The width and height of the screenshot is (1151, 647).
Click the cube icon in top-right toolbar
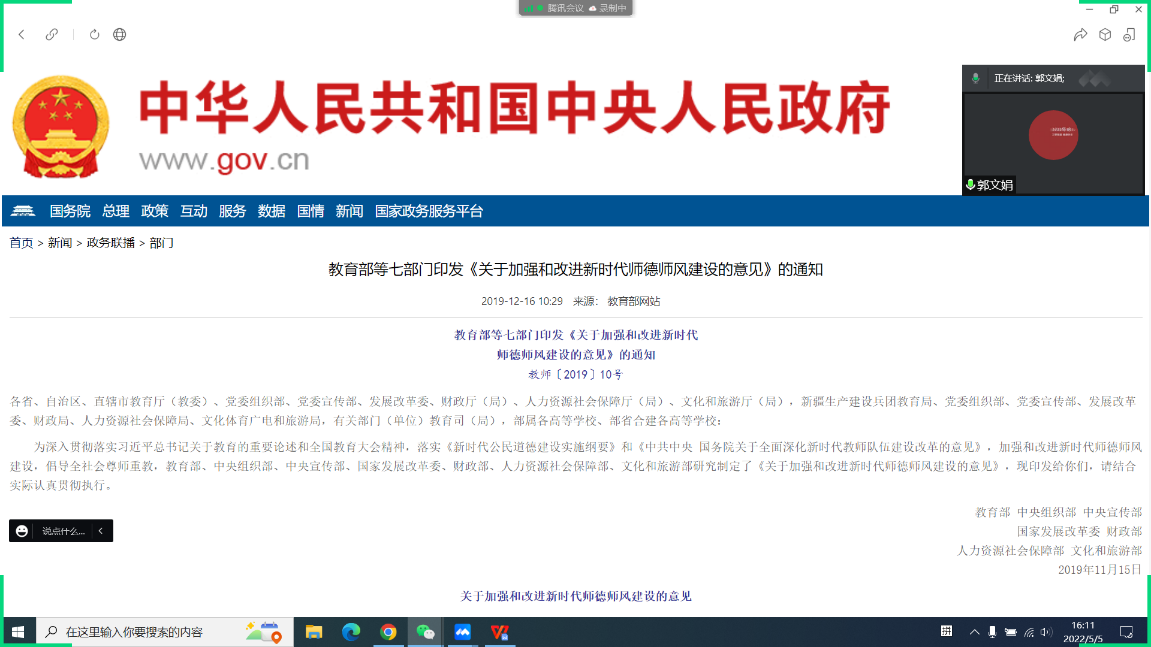point(1105,35)
